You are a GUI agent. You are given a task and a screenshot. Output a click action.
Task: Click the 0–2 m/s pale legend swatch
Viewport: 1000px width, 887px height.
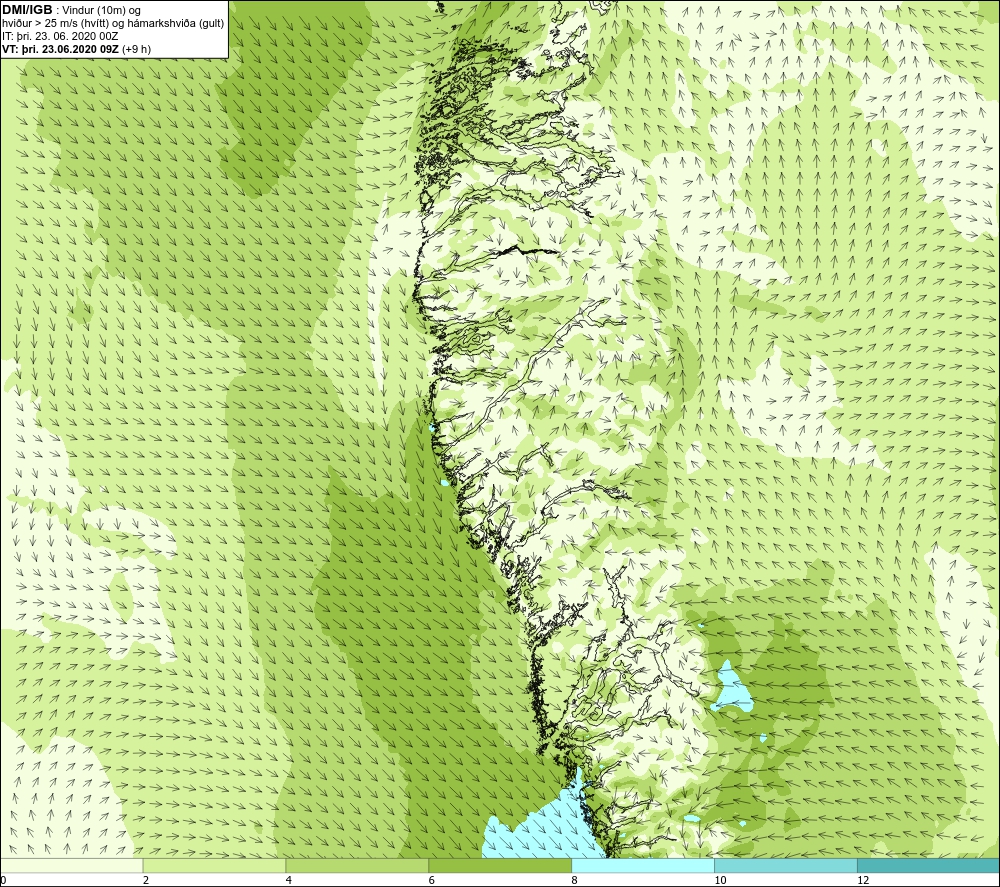71,865
